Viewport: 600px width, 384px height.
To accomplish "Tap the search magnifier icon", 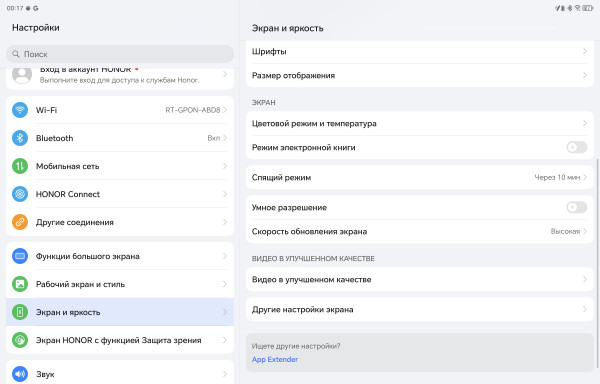I will pos(16,54).
